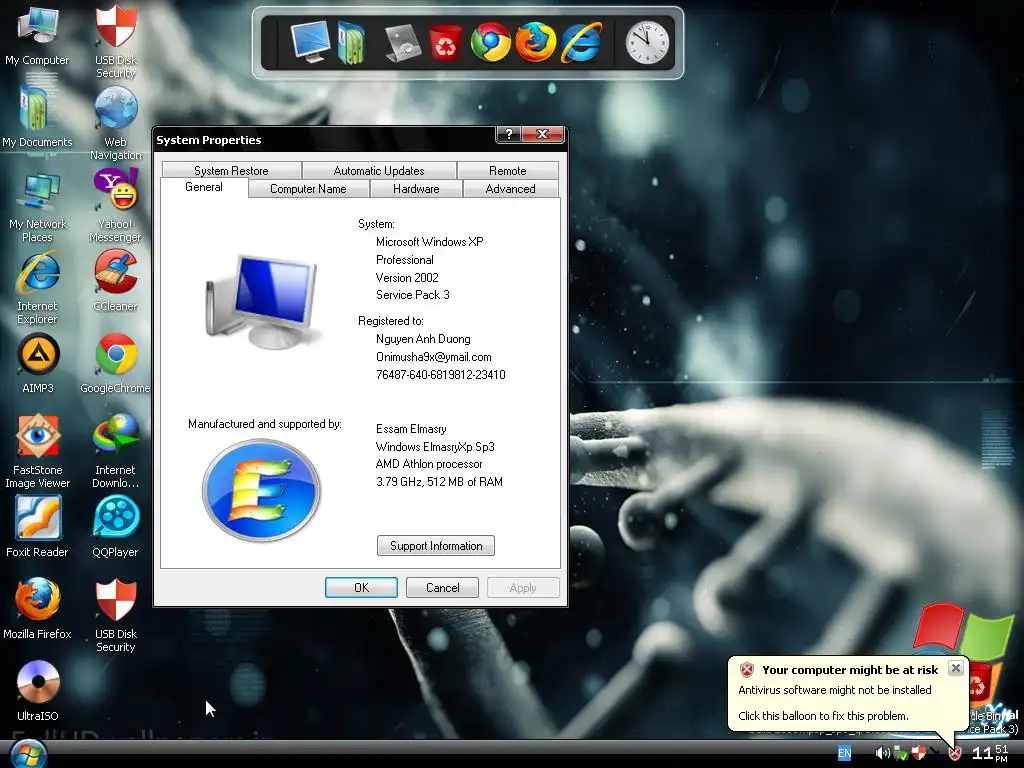Open the Advanced tab
The image size is (1024, 768).
pyautogui.click(x=510, y=189)
